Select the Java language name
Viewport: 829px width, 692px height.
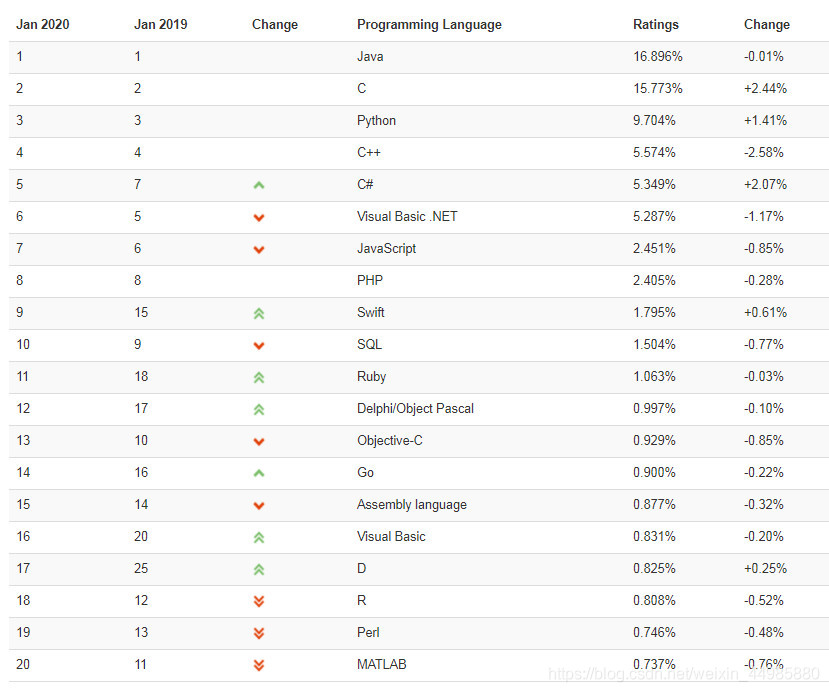tap(370, 57)
